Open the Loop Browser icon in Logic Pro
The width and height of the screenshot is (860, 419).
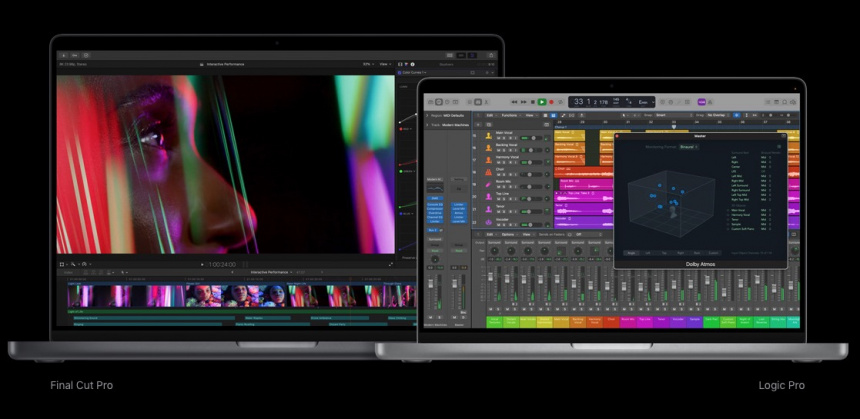785,102
